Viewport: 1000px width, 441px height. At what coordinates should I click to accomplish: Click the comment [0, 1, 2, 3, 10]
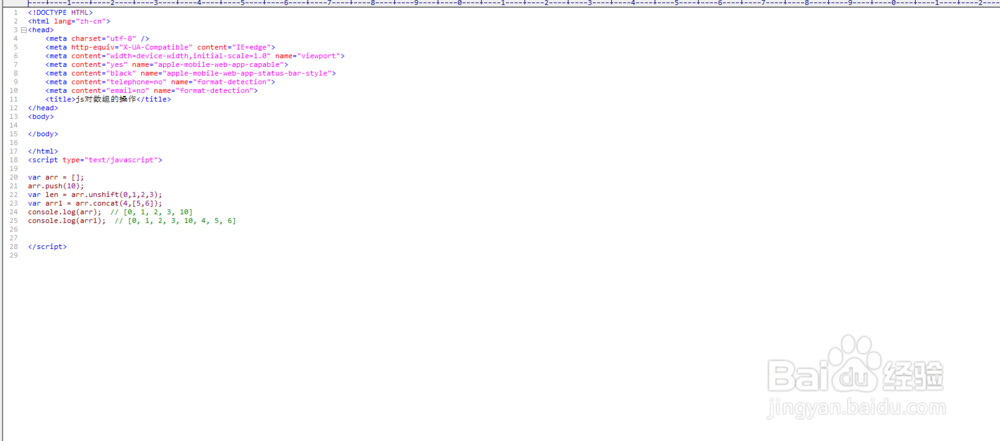(x=151, y=212)
